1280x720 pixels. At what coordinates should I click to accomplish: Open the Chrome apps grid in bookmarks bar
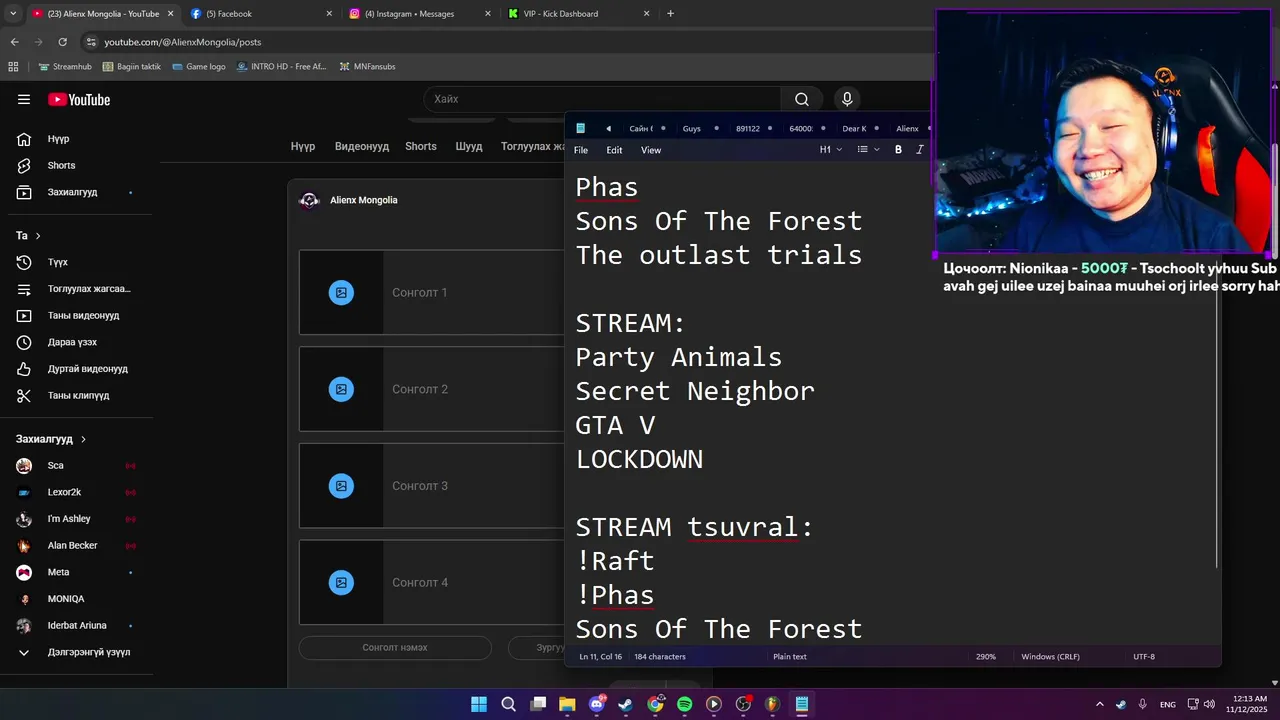coord(13,67)
